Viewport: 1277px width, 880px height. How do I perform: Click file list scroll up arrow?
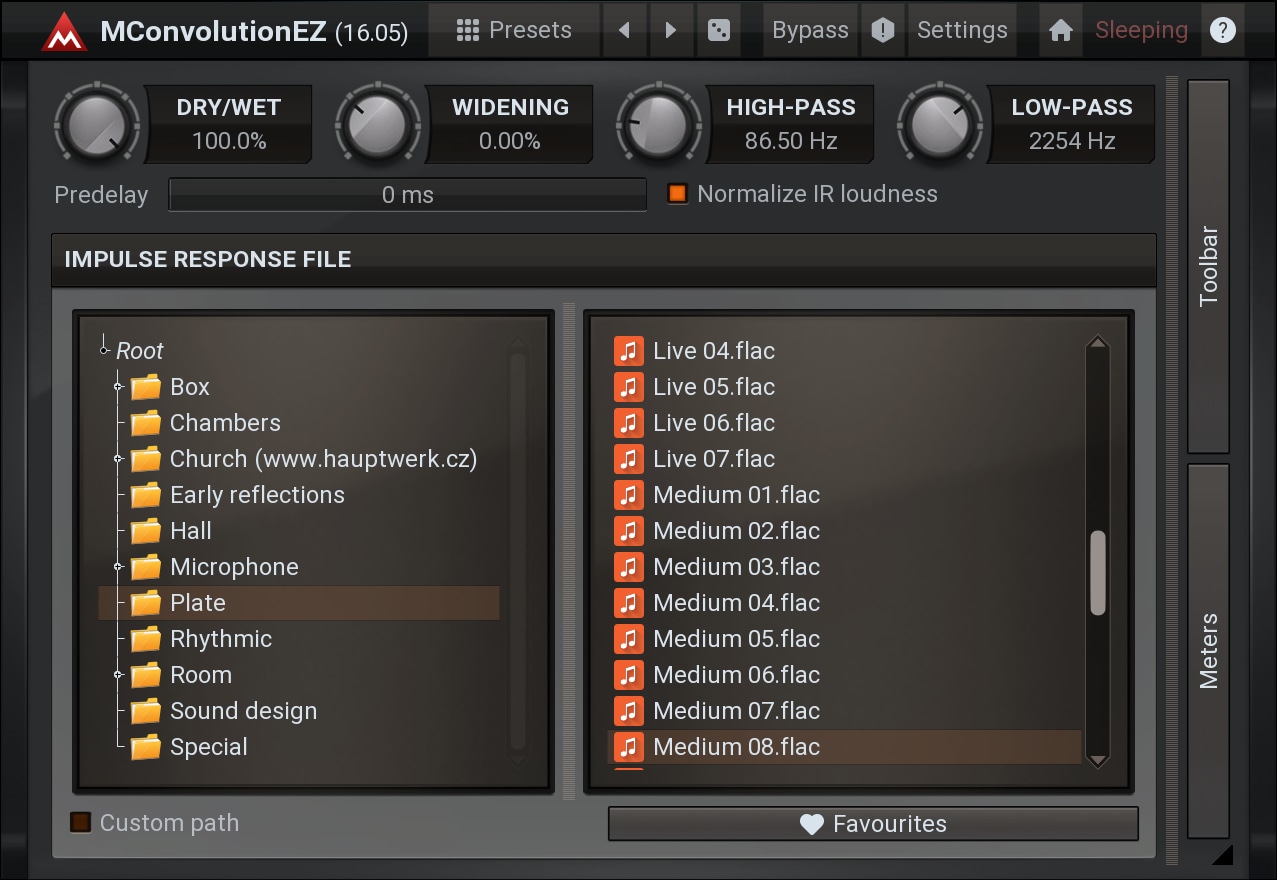click(x=1098, y=344)
